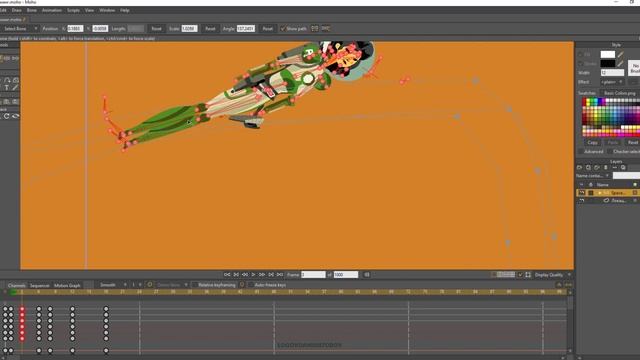The height and width of the screenshot is (360, 640).
Task: Click the white Fill color swatch
Action: tap(608, 54)
